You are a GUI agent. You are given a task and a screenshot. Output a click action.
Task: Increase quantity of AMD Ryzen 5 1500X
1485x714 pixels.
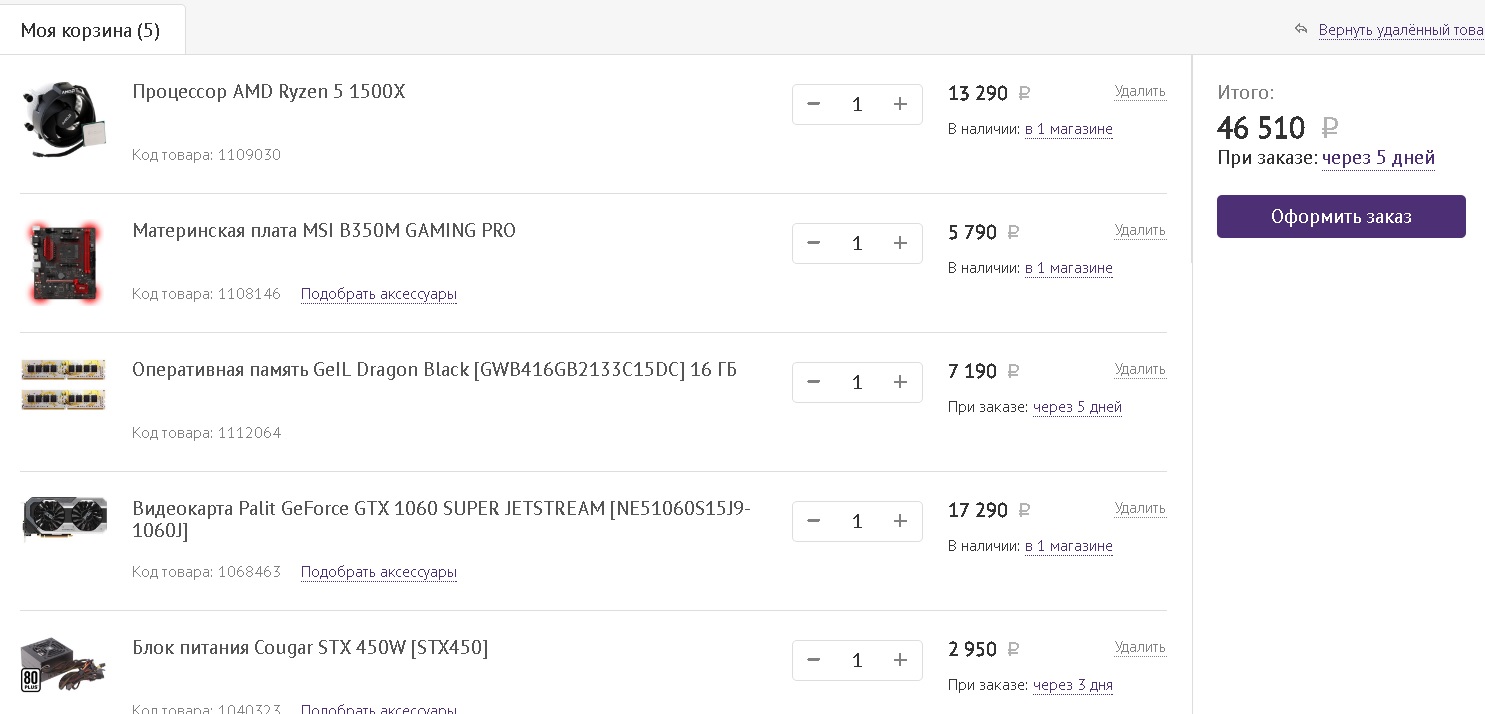point(900,104)
